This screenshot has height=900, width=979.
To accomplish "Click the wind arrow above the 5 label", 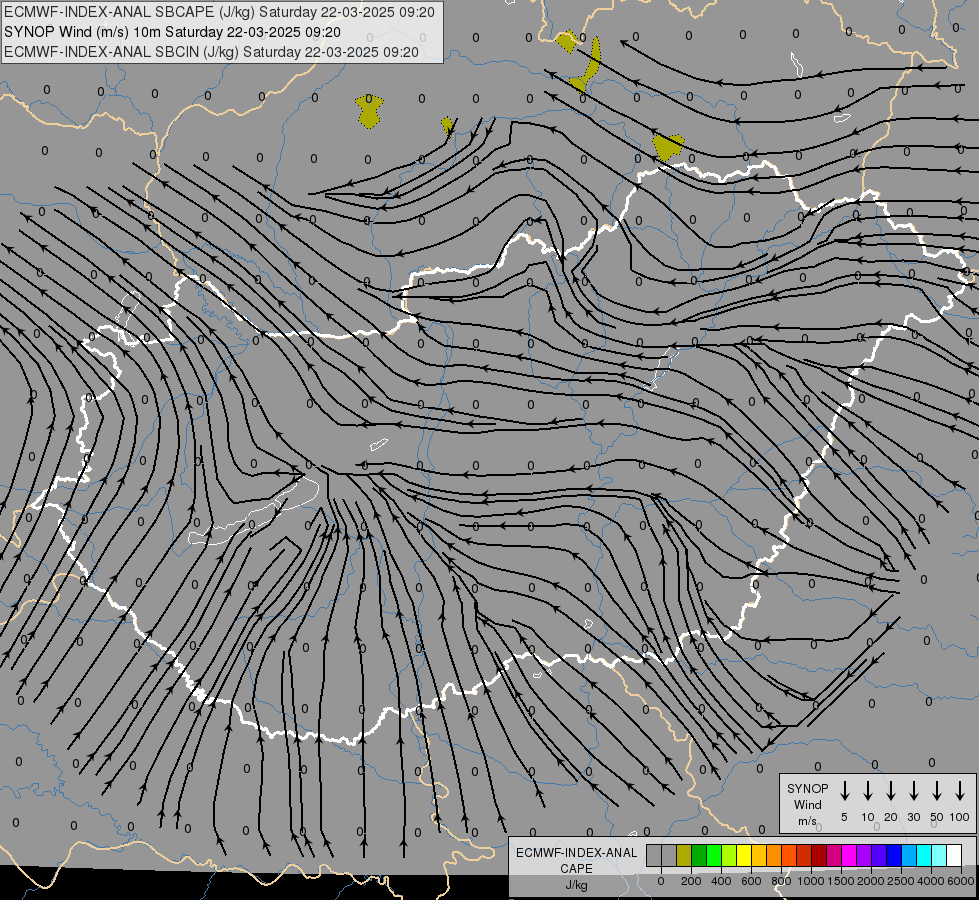I will (845, 791).
